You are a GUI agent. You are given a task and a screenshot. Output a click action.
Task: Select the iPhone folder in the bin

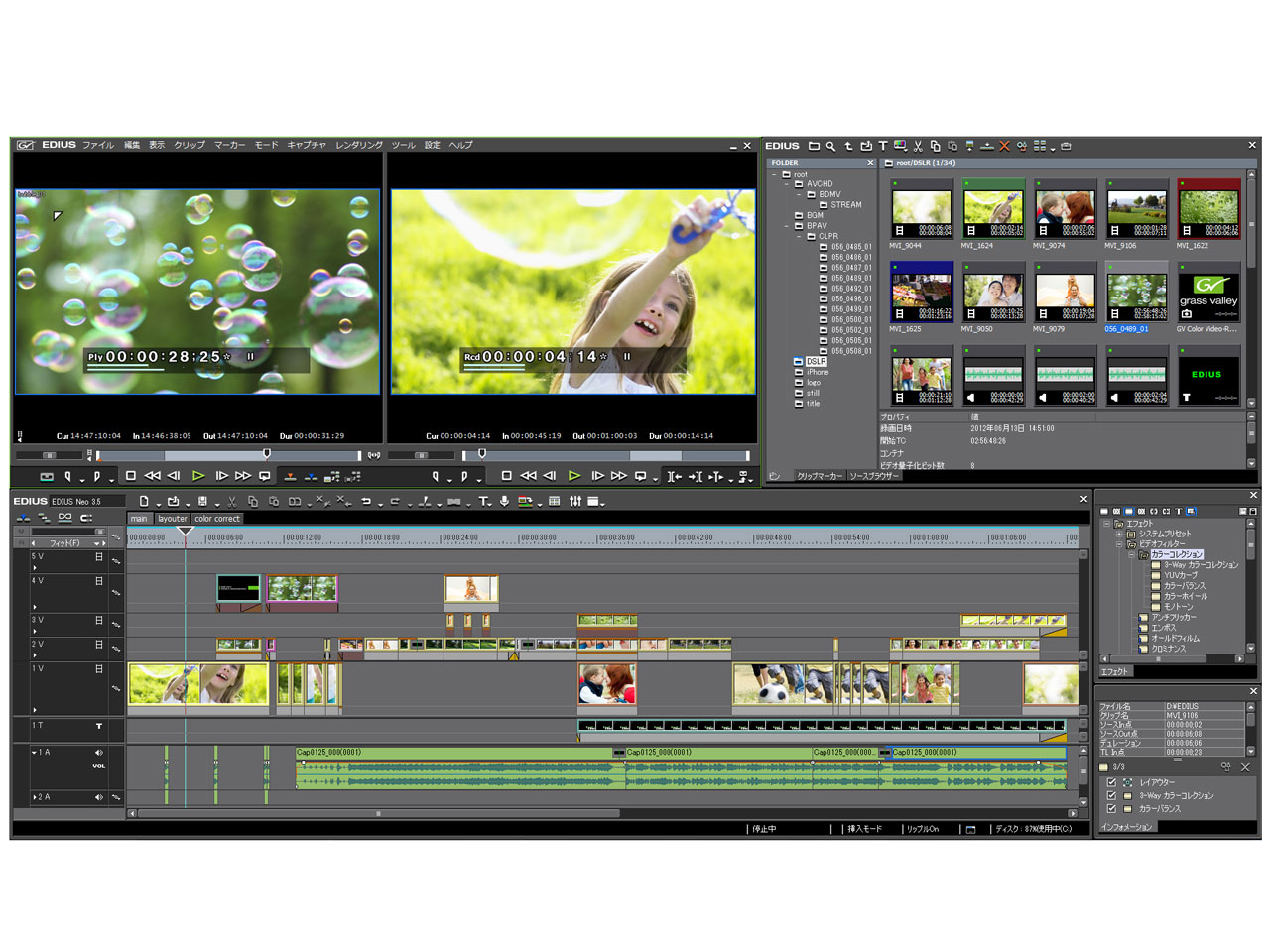click(817, 372)
